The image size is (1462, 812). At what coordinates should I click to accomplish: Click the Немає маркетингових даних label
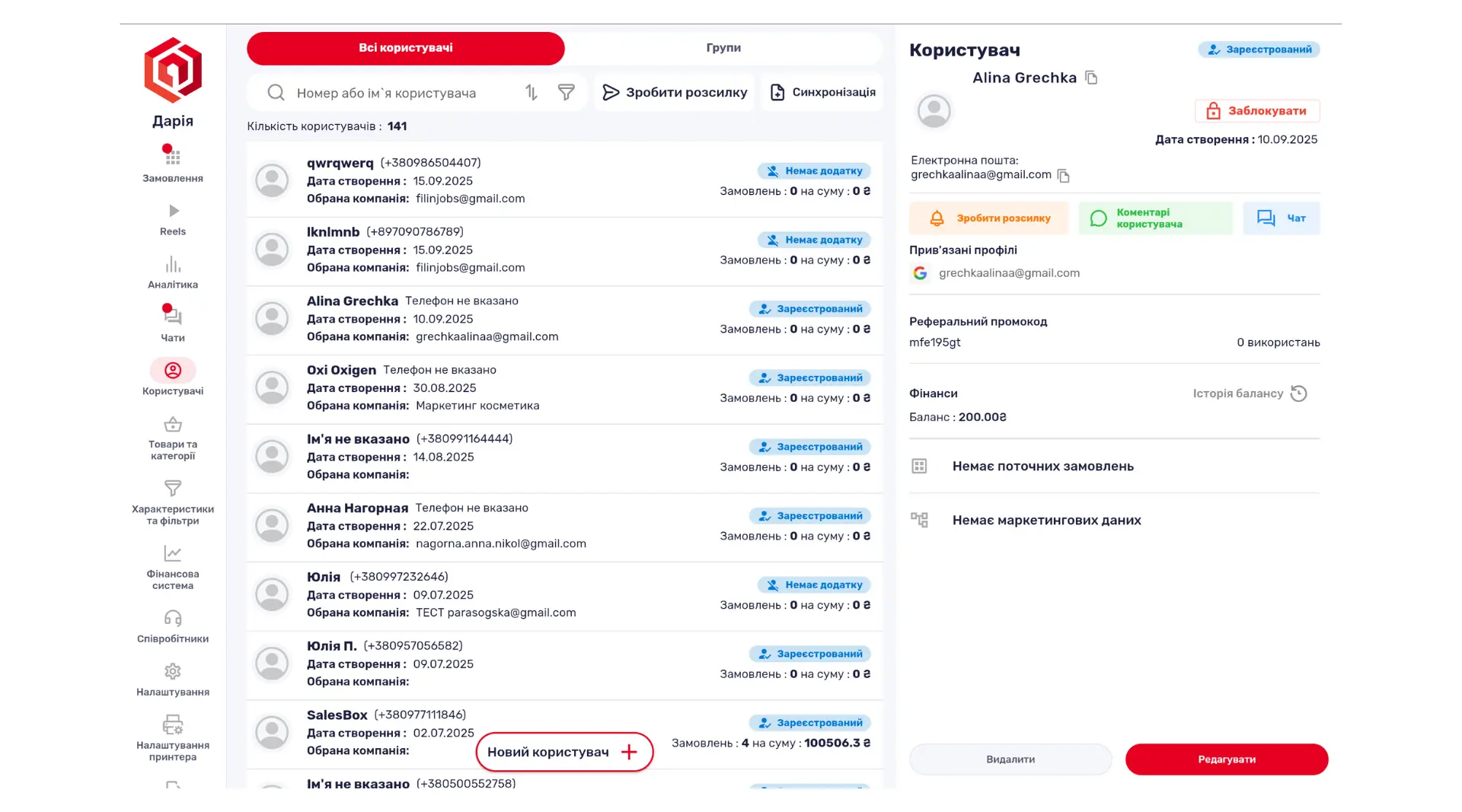pos(1047,521)
